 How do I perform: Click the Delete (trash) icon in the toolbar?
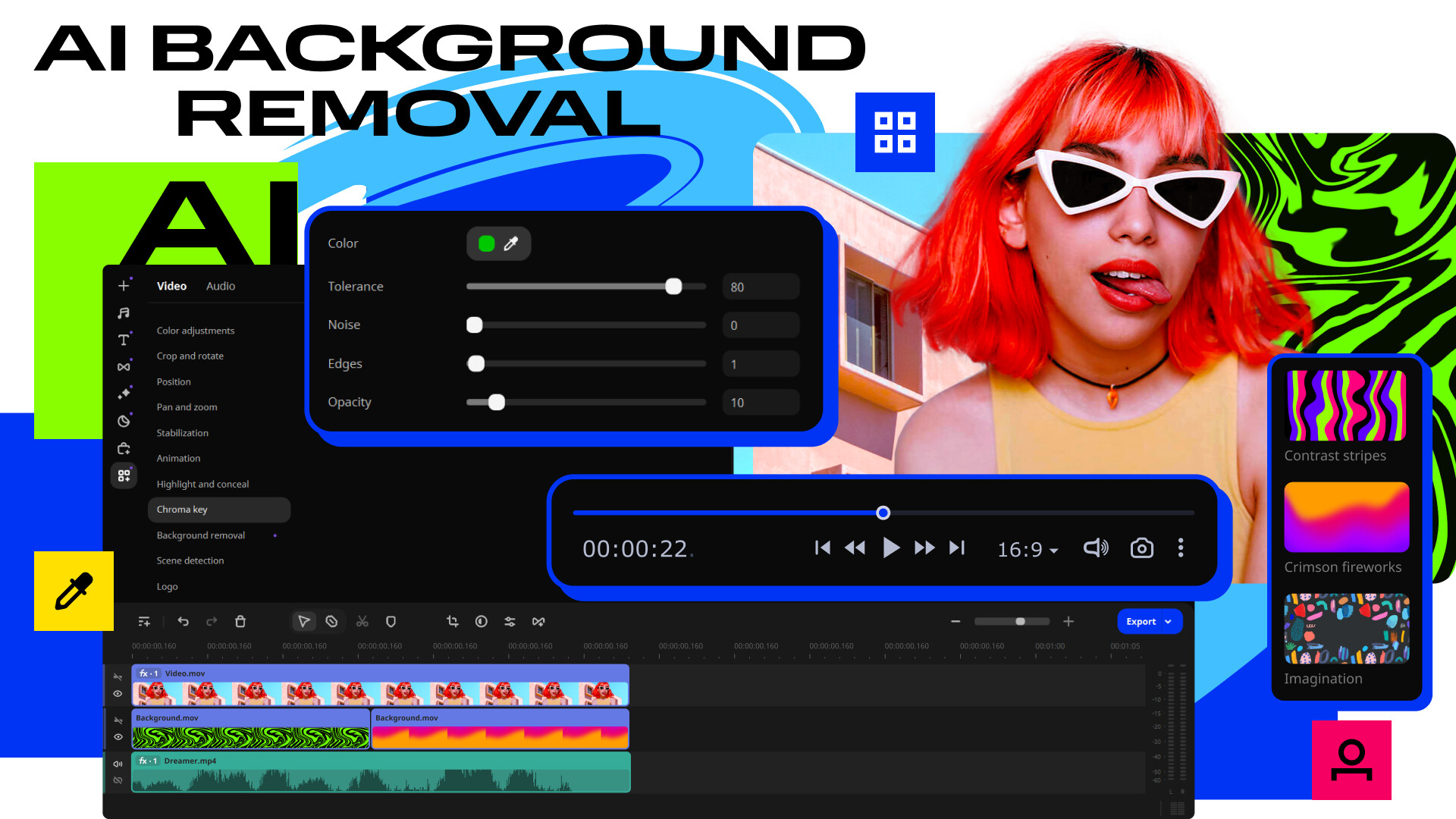pyautogui.click(x=240, y=621)
